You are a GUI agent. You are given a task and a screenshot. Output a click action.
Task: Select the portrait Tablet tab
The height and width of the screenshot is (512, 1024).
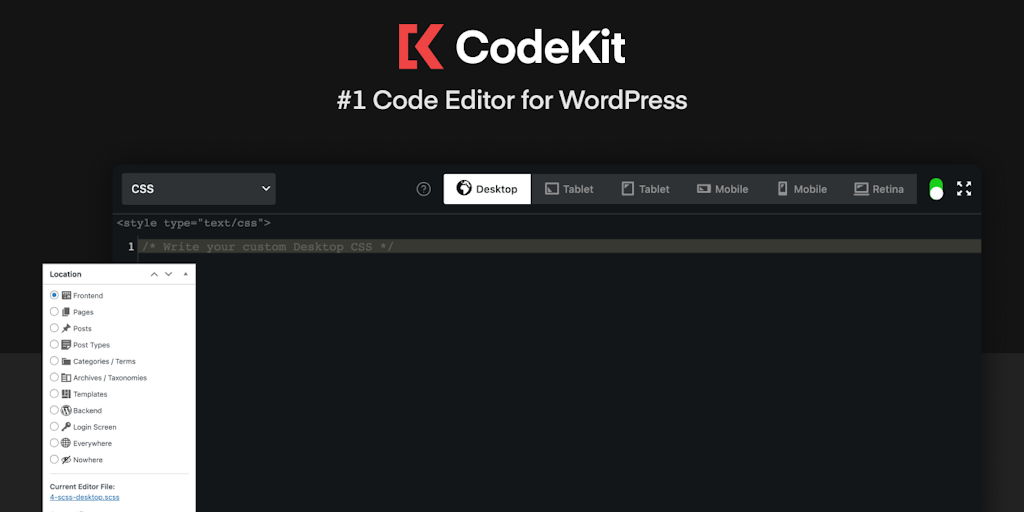pos(645,189)
